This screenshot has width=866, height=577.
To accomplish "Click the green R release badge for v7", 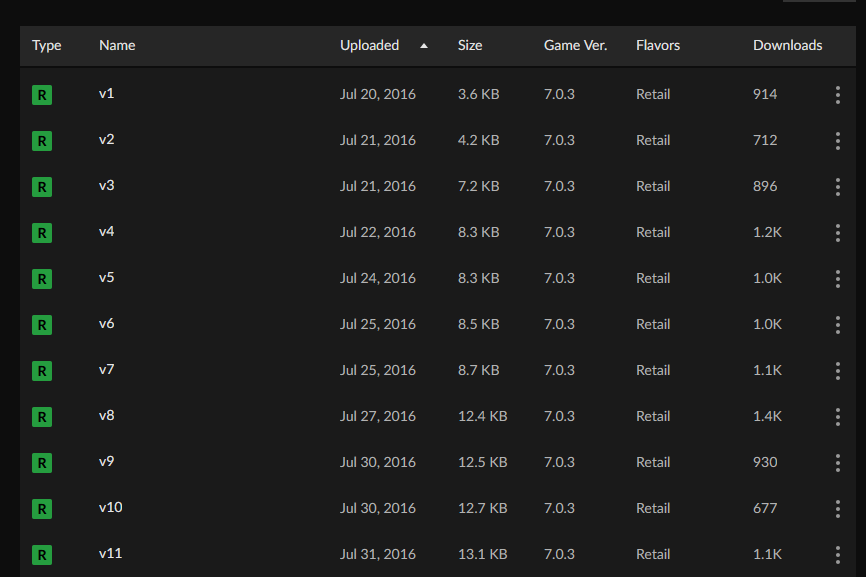I will [42, 371].
